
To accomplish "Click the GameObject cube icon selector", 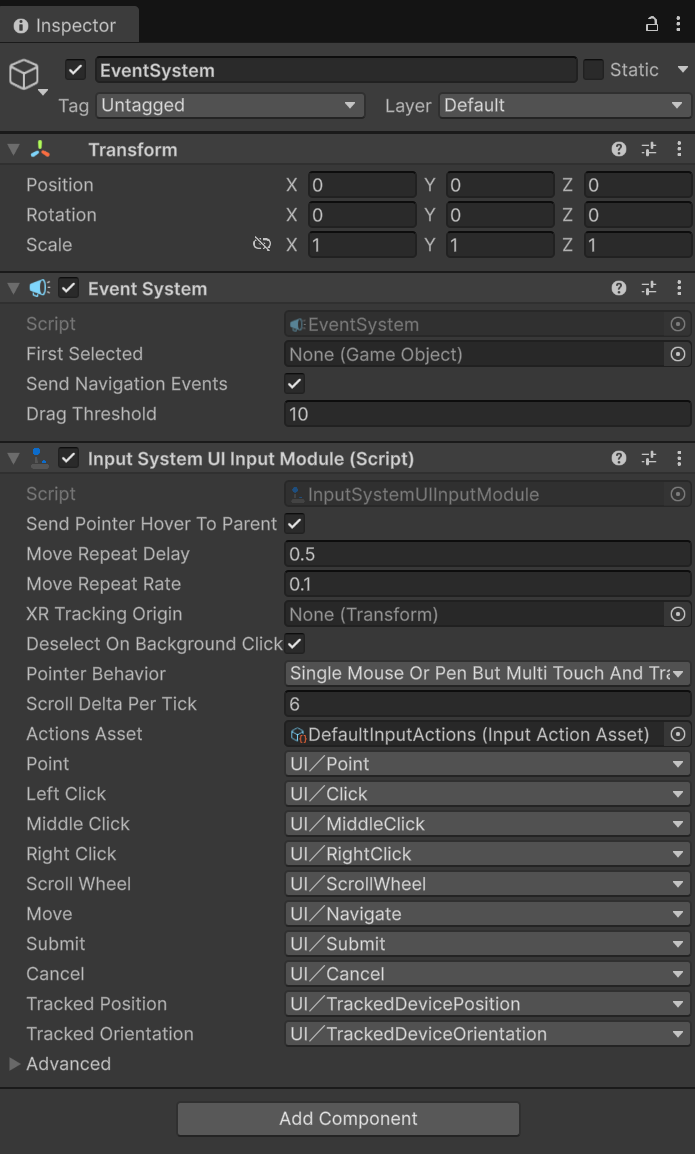I will tap(28, 76).
